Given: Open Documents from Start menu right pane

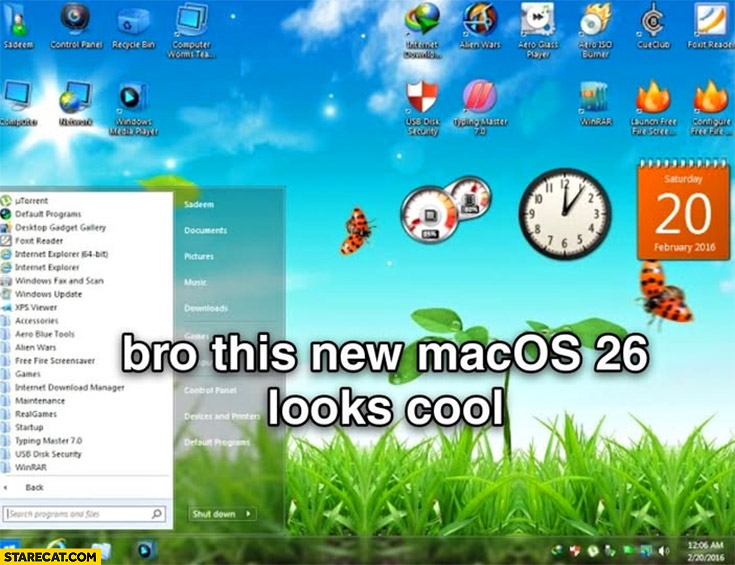Looking at the screenshot, I should point(205,230).
